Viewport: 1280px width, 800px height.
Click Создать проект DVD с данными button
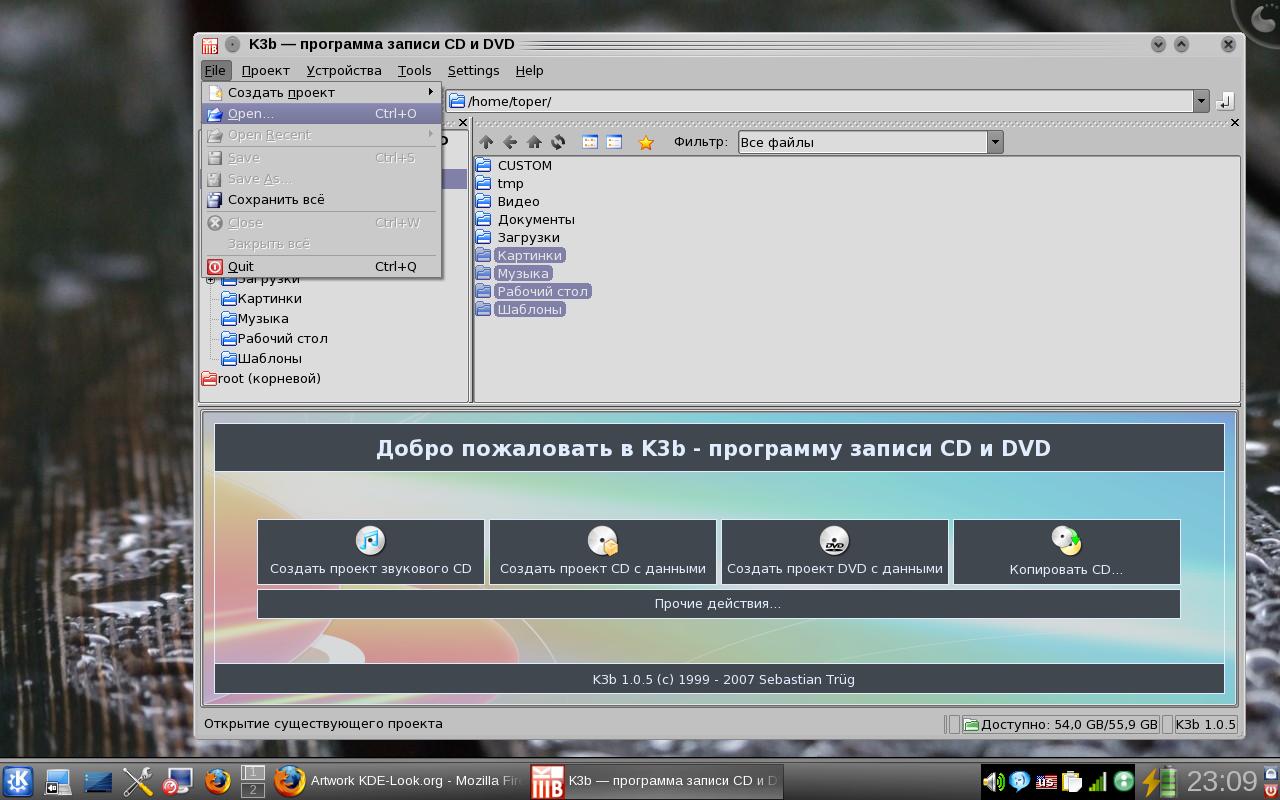click(835, 552)
